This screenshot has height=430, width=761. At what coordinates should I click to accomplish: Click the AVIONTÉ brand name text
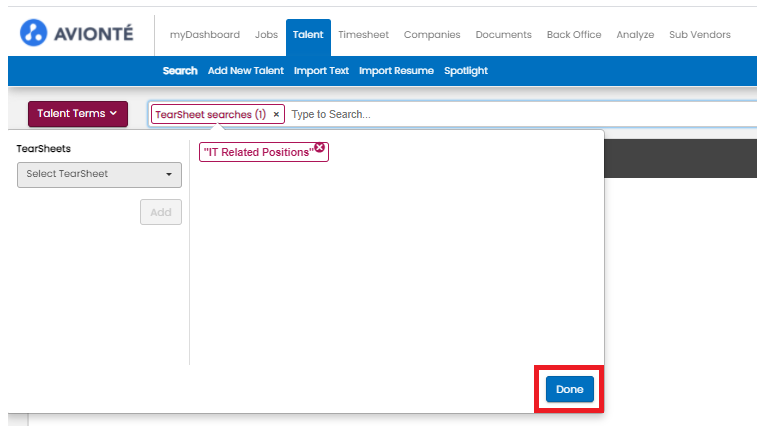93,34
